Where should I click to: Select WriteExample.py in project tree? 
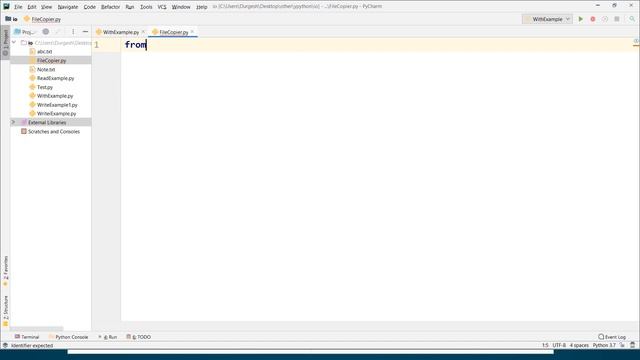[56, 114]
